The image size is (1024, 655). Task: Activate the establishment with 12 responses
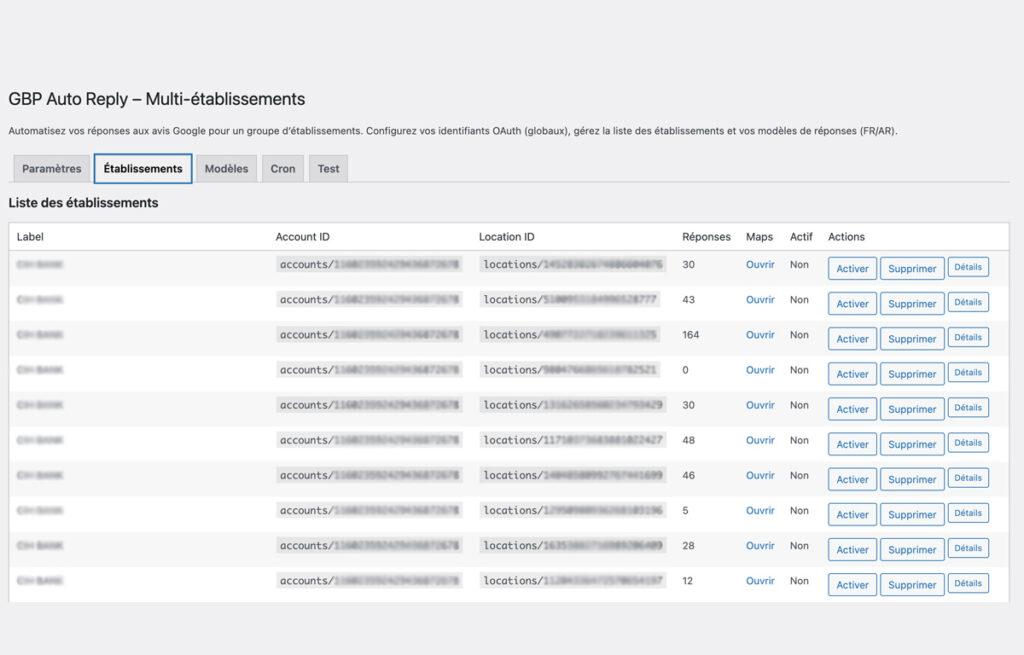tap(852, 585)
